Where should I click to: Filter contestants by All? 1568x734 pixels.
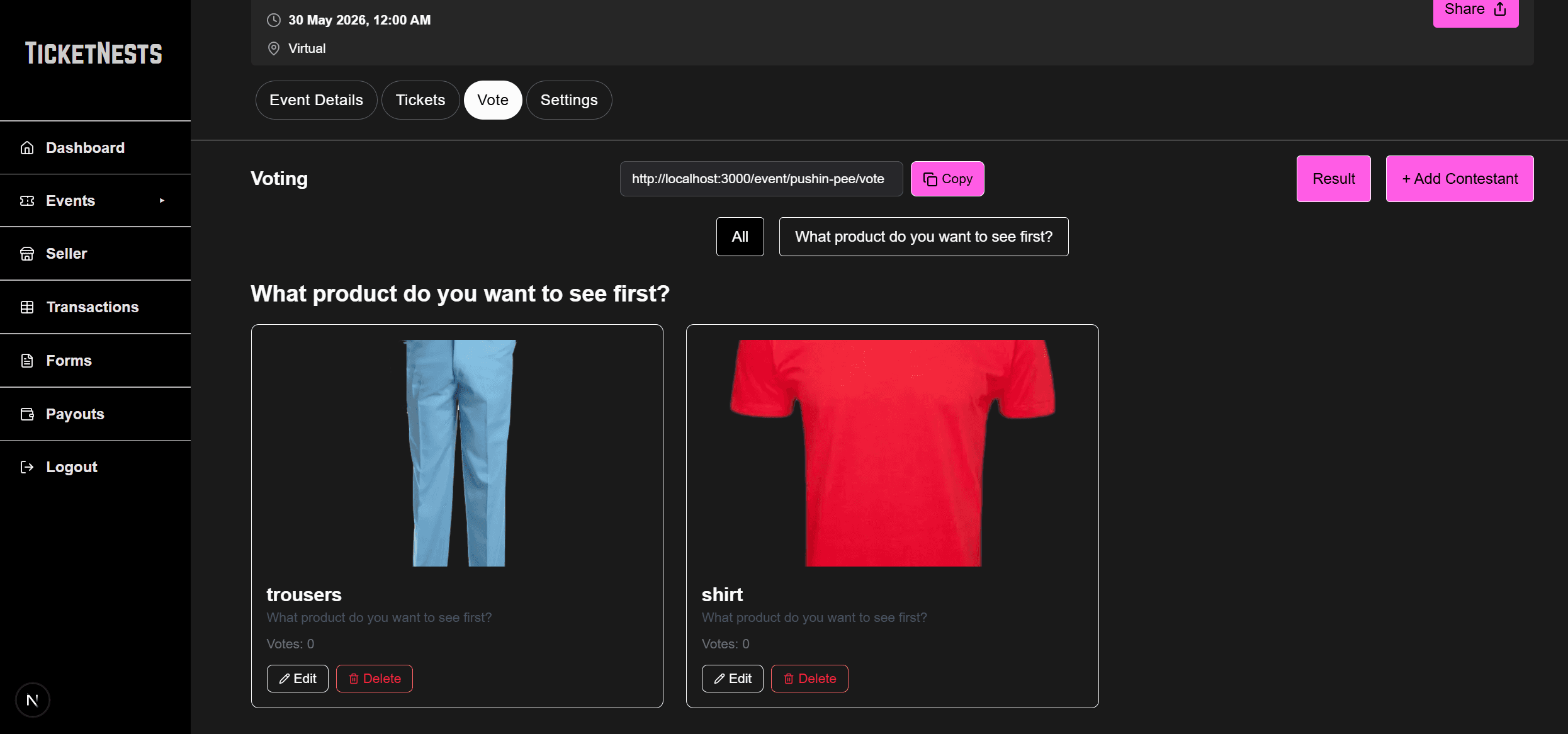(740, 237)
